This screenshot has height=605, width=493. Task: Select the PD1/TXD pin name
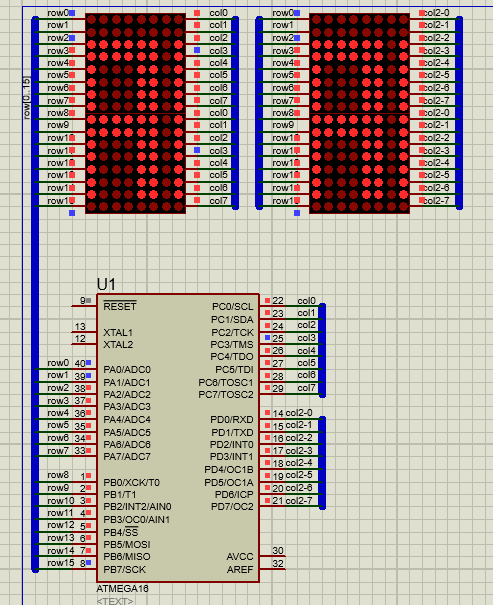[232, 433]
